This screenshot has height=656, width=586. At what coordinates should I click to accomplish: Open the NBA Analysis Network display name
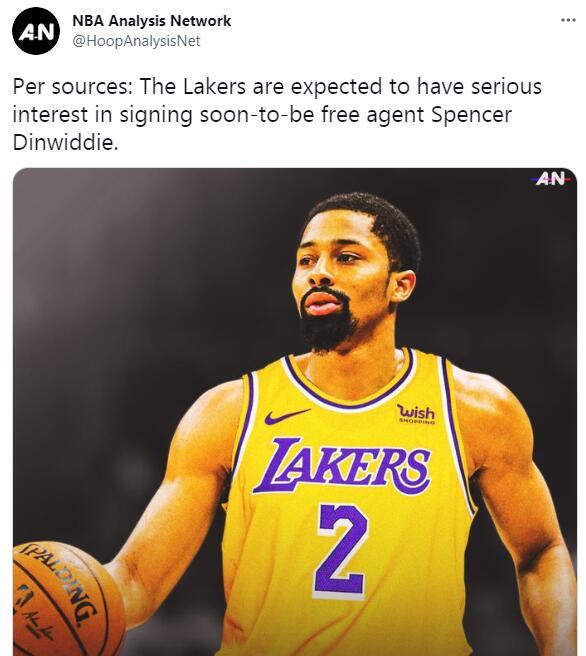[151, 21]
